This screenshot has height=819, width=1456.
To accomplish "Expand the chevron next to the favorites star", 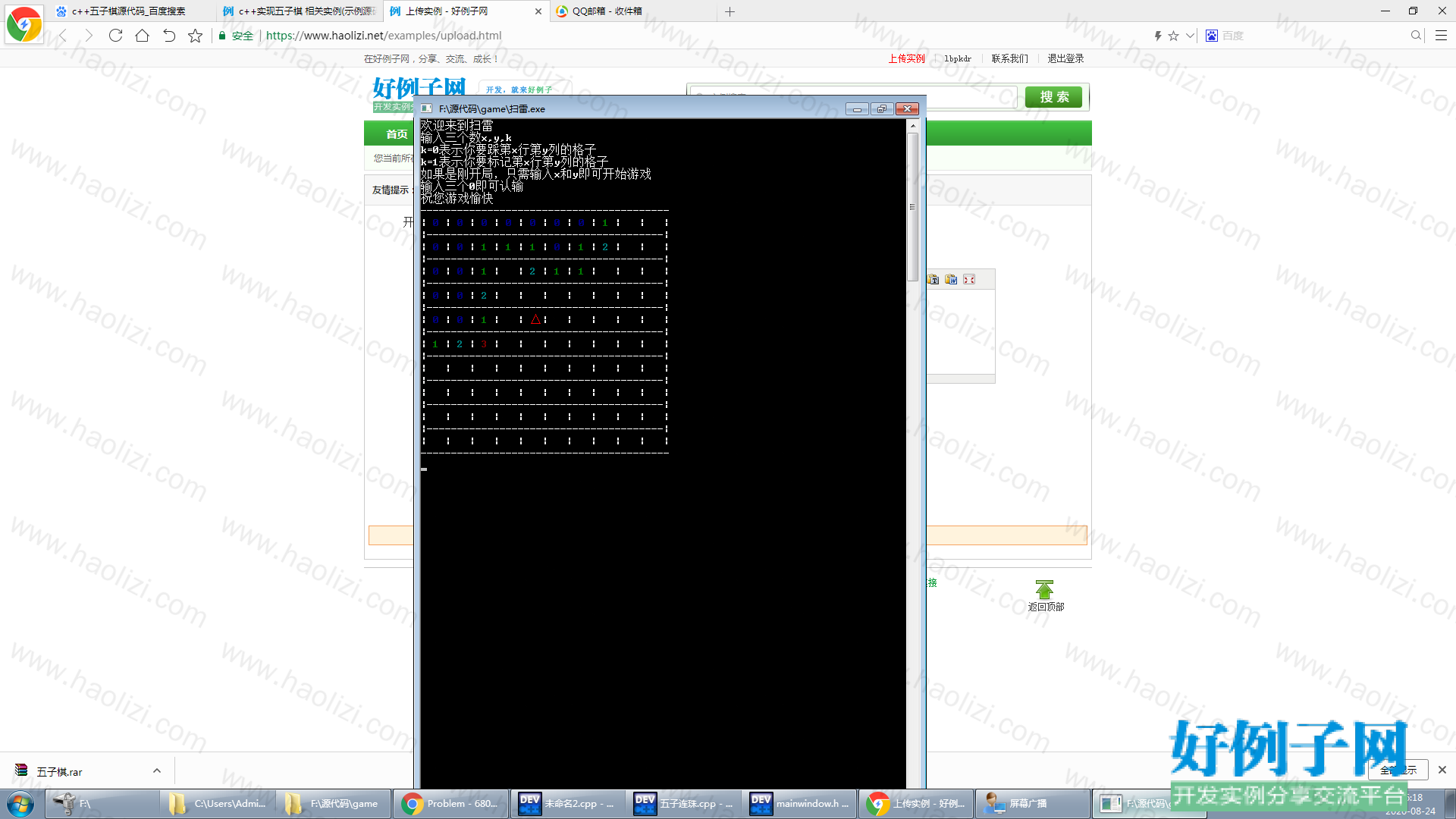I will coord(1190,36).
